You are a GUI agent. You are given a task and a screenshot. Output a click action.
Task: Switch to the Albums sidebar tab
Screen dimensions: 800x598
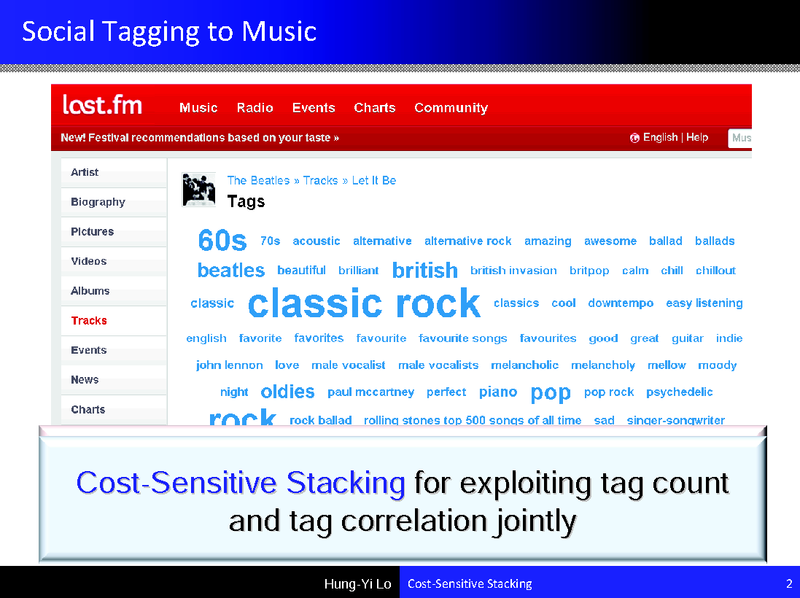pyautogui.click(x=90, y=291)
